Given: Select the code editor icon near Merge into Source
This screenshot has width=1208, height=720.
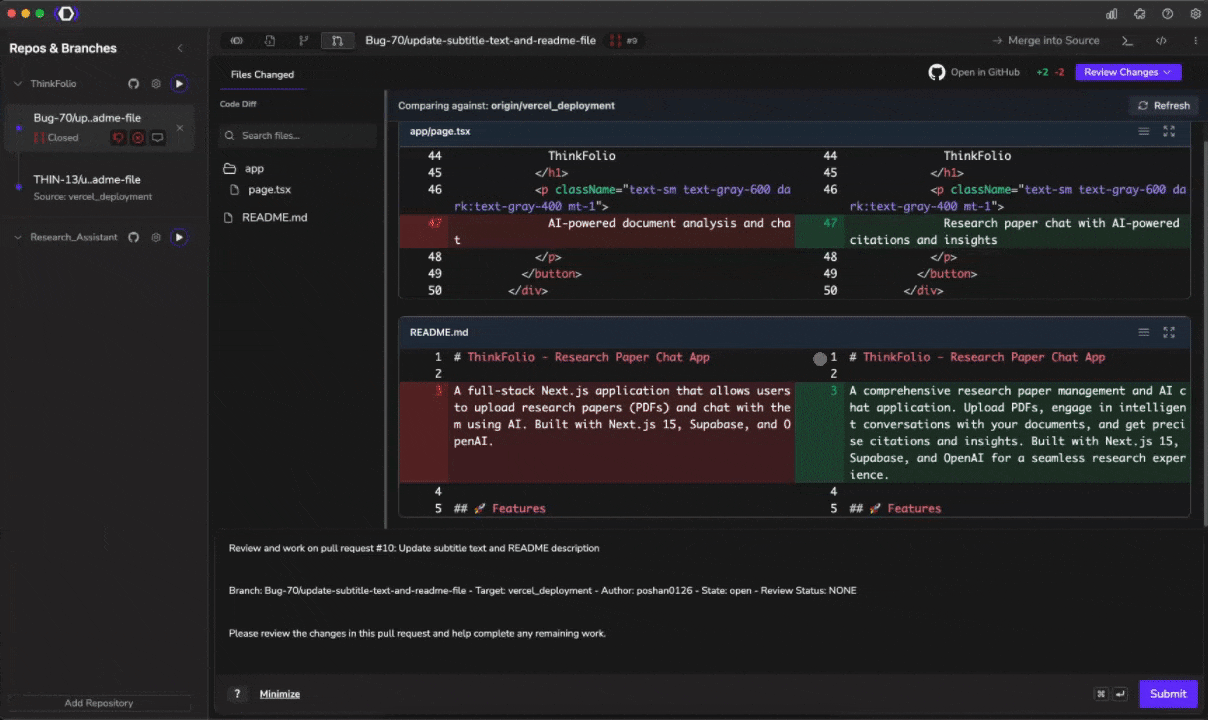Looking at the screenshot, I should [1161, 40].
